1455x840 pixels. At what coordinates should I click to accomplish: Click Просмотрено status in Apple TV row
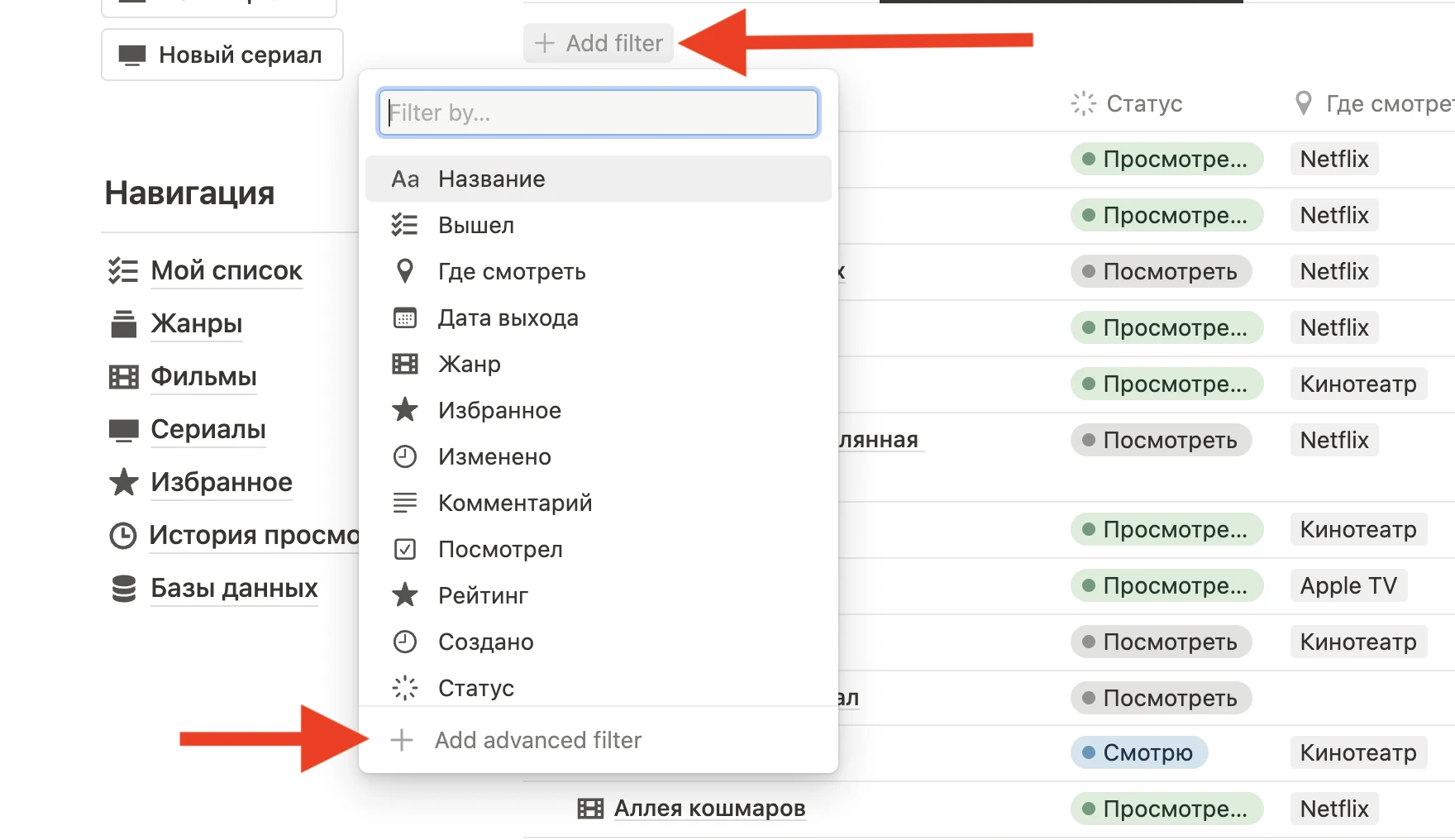[1166, 585]
